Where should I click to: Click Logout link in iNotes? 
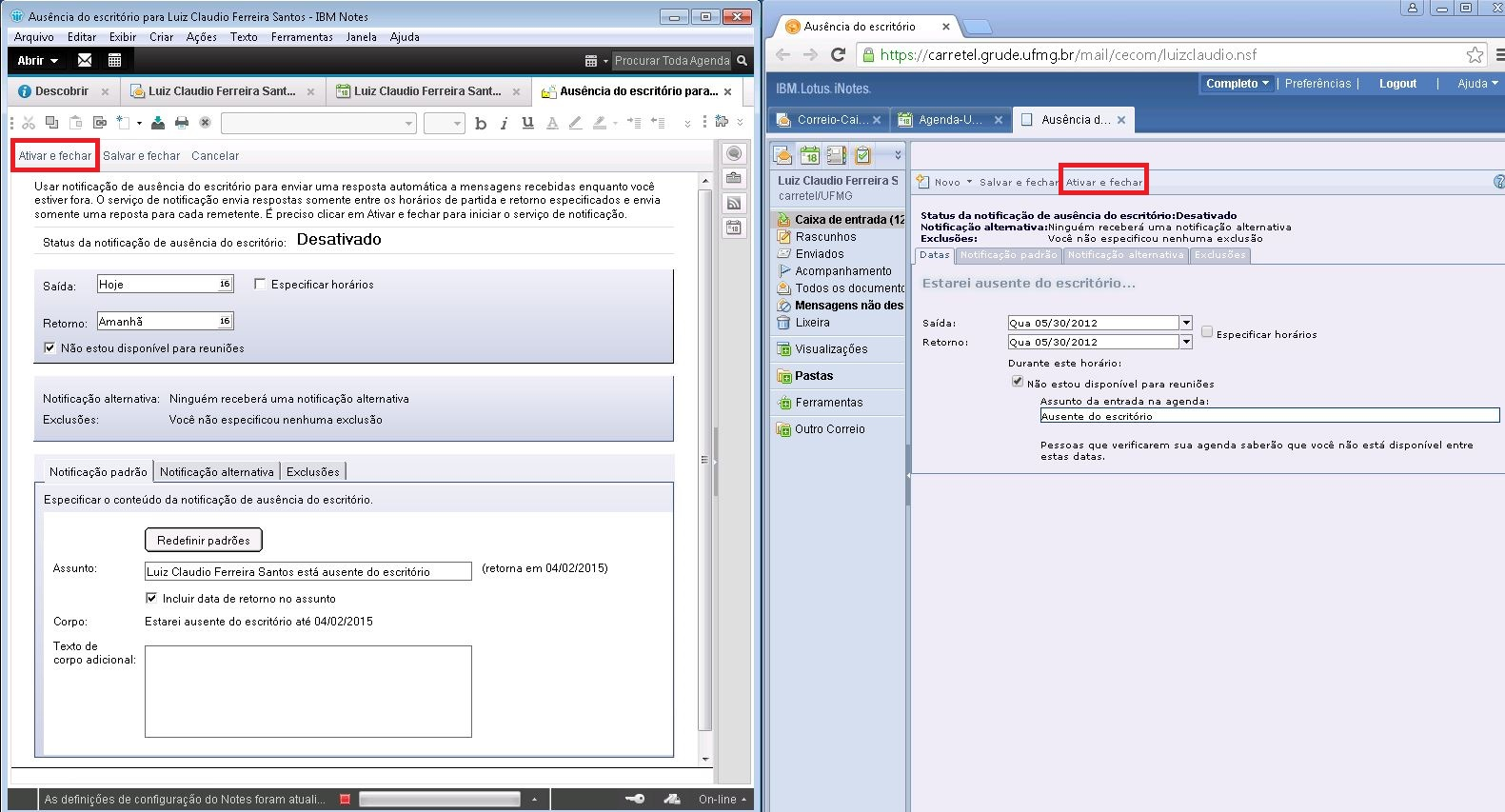[1397, 84]
